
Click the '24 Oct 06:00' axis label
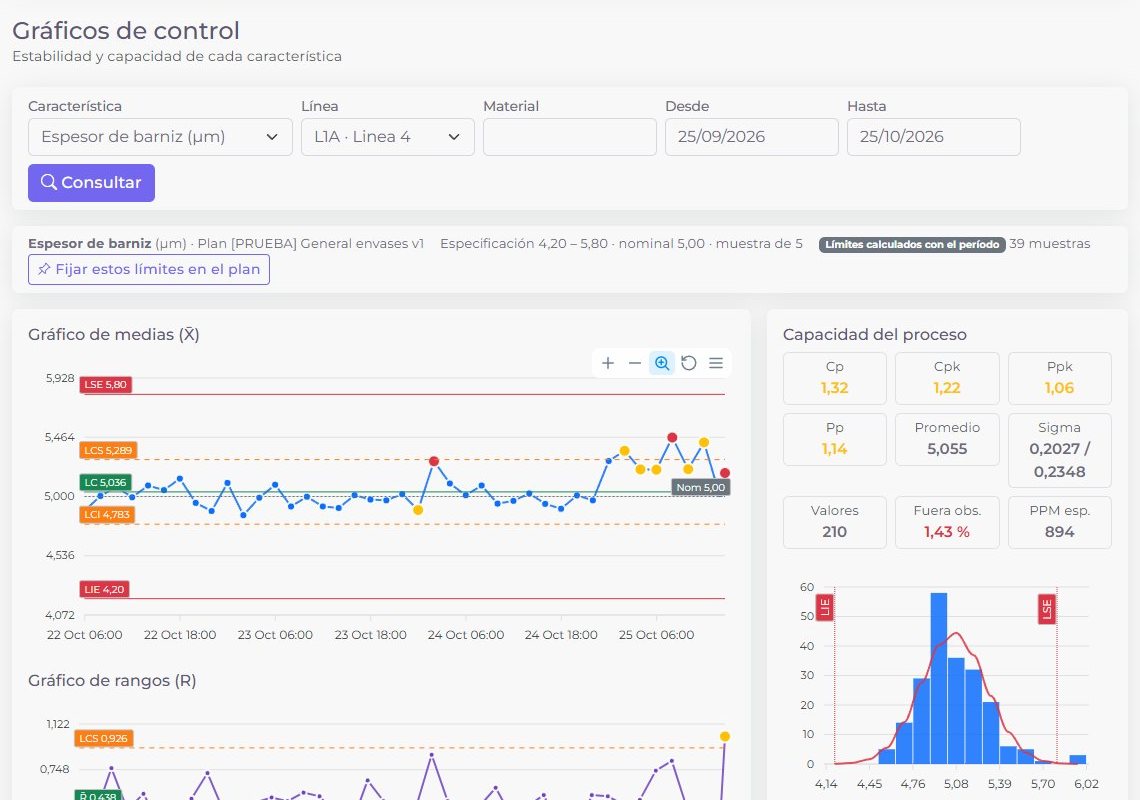tap(466, 635)
